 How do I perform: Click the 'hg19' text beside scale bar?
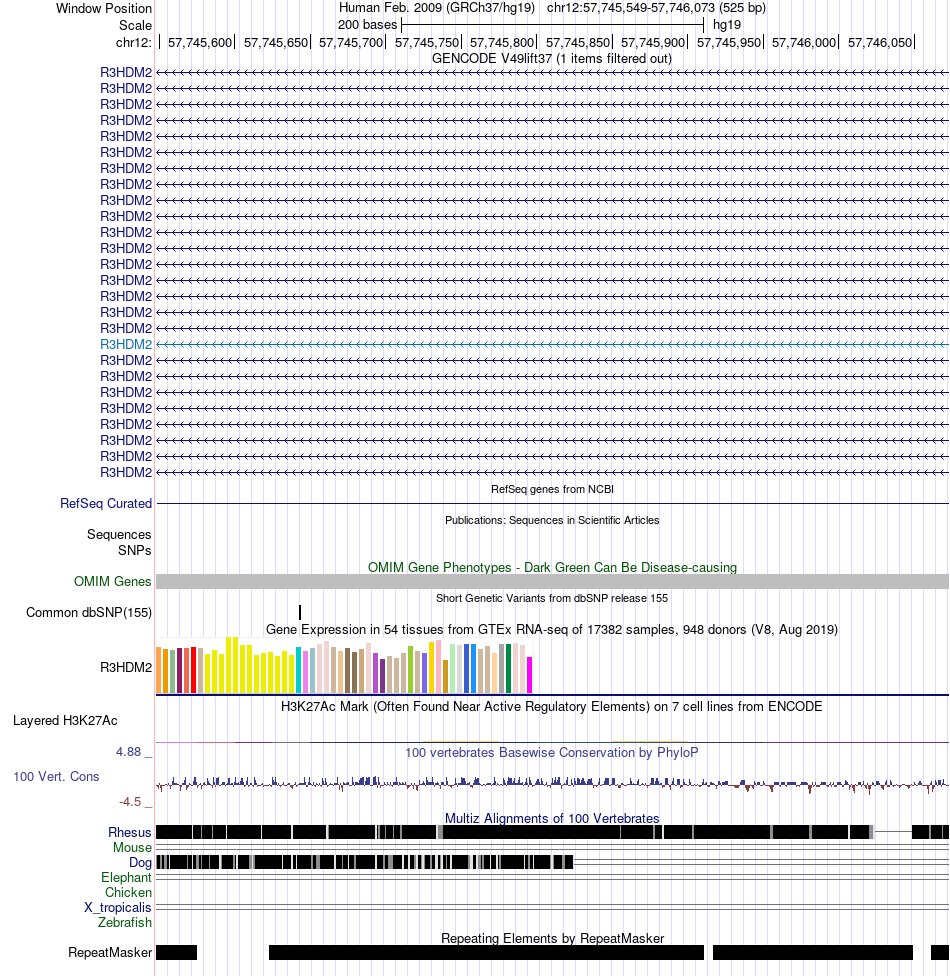click(727, 25)
